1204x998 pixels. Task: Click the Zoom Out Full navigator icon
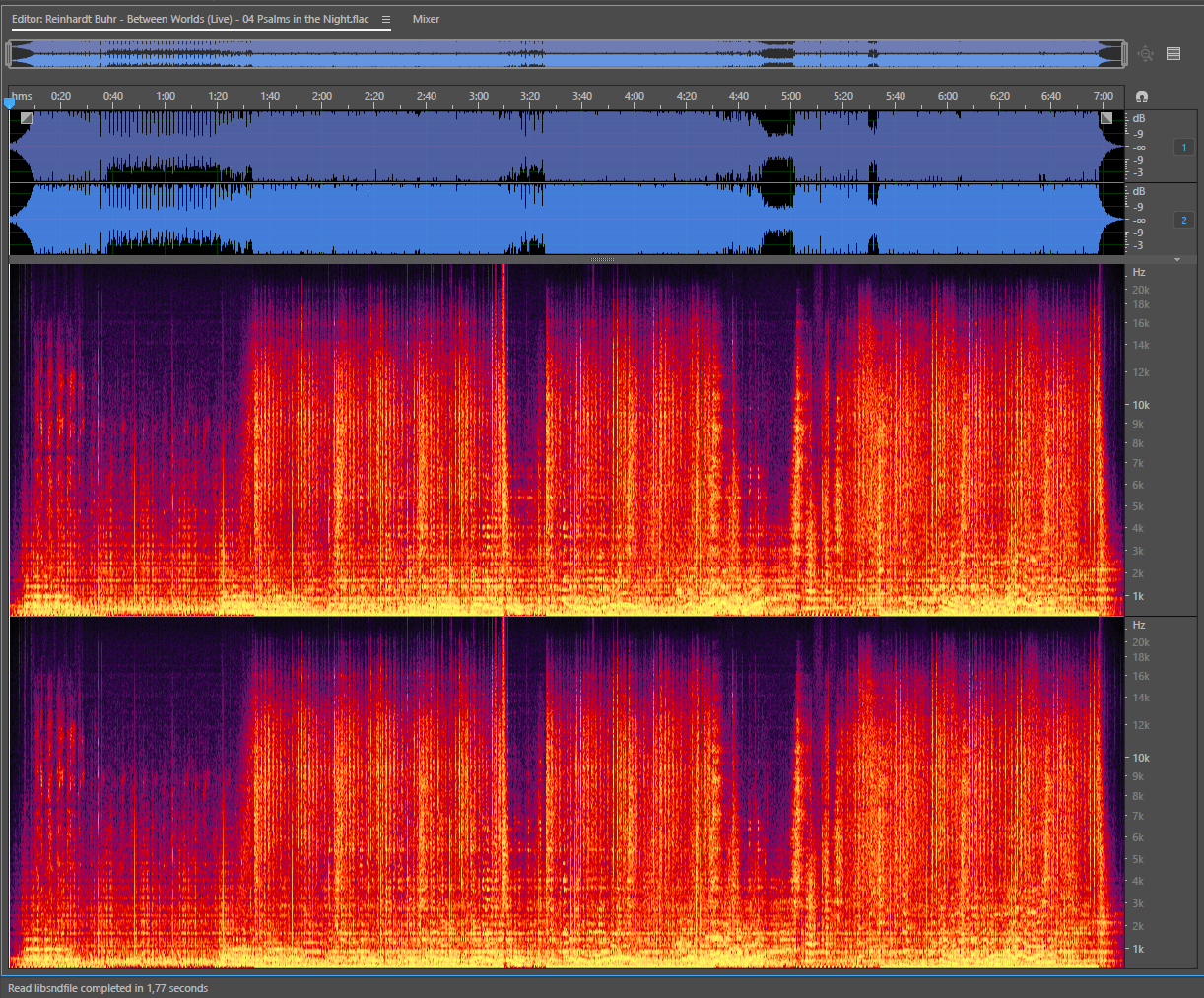click(x=1145, y=54)
